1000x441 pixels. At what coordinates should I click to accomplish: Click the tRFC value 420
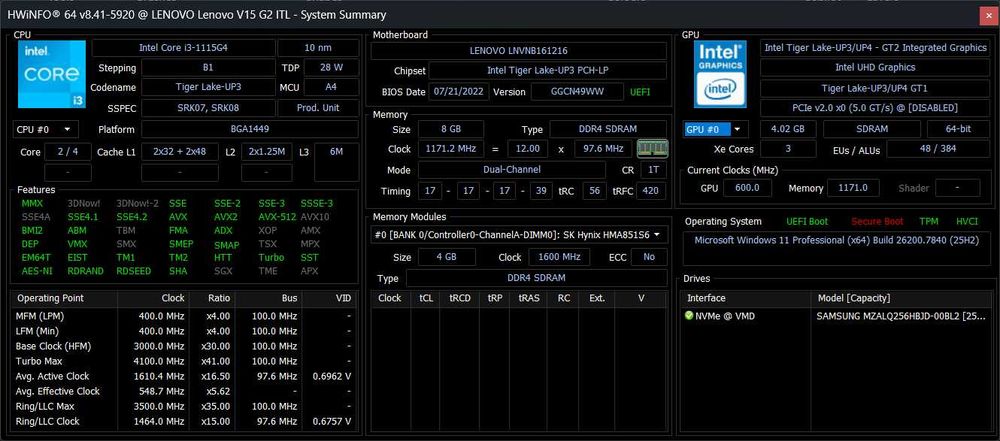pos(651,191)
